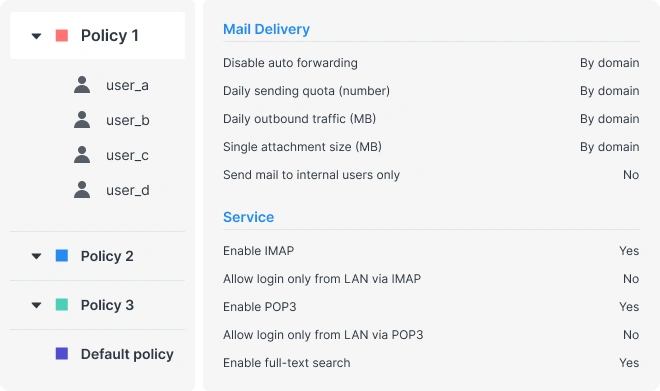Expand the Policy 3 arrow
Image resolution: width=660 pixels, height=391 pixels.
point(37,305)
